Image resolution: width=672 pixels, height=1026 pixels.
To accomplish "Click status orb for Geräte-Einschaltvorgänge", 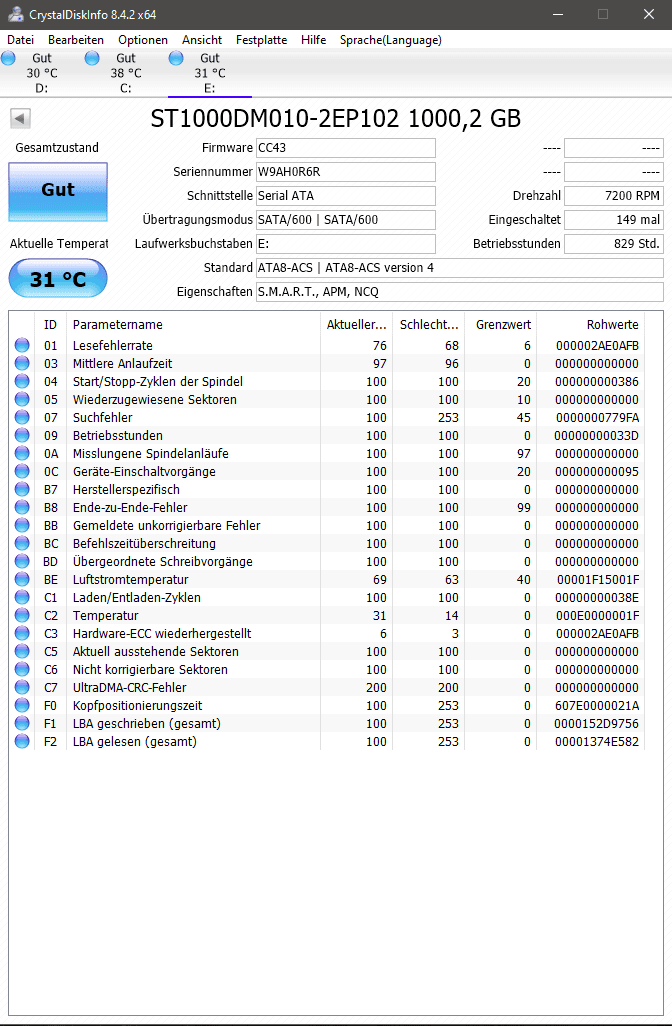I will pyautogui.click(x=22, y=471).
